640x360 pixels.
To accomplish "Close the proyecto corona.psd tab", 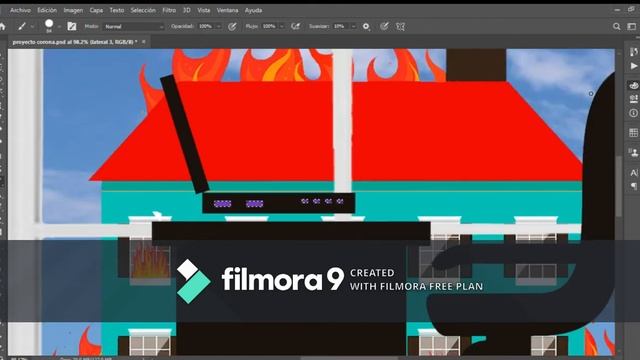I will 144,42.
